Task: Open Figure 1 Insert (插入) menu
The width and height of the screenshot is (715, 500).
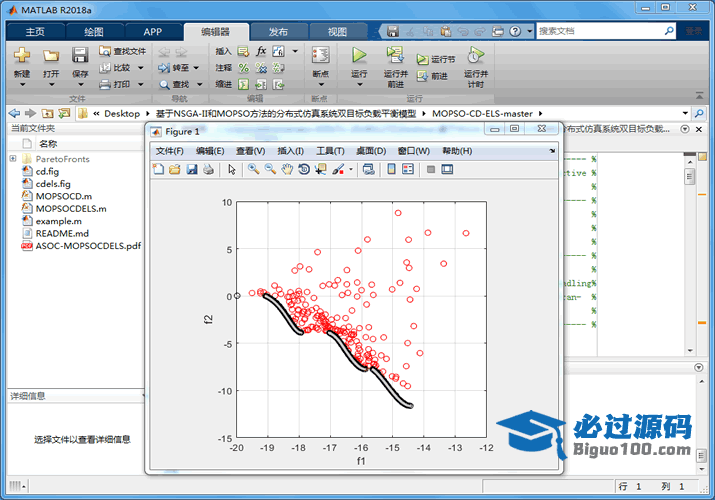Action: [x=290, y=151]
